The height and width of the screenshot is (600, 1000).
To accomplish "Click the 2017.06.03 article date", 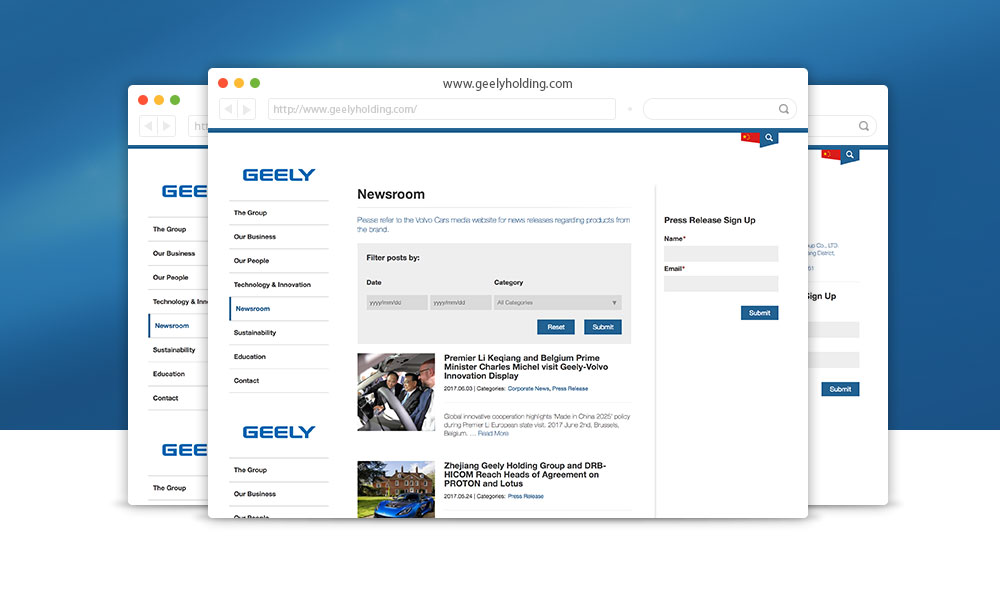I will 458,388.
